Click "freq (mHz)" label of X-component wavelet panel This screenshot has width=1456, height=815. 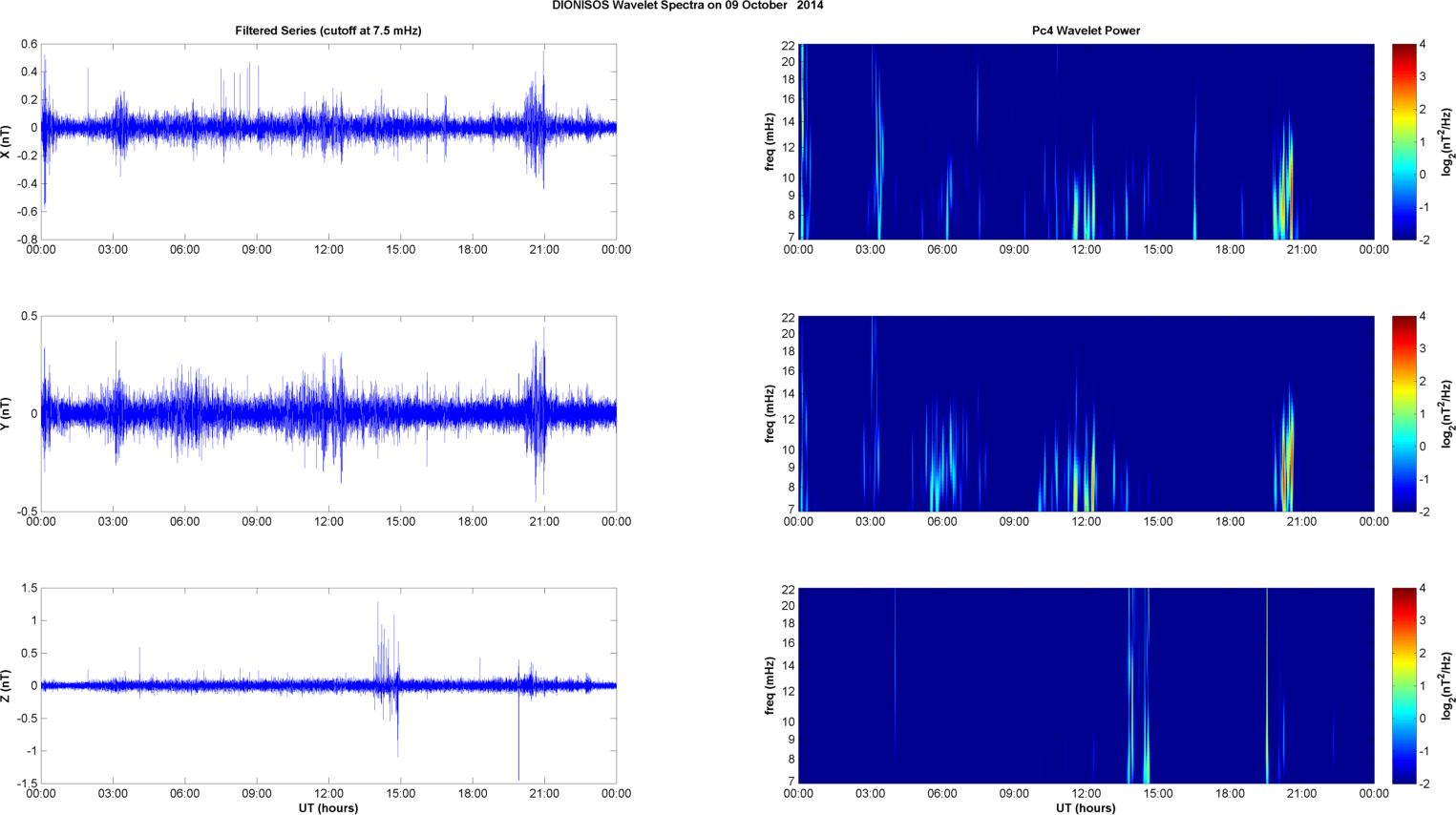[x=770, y=142]
